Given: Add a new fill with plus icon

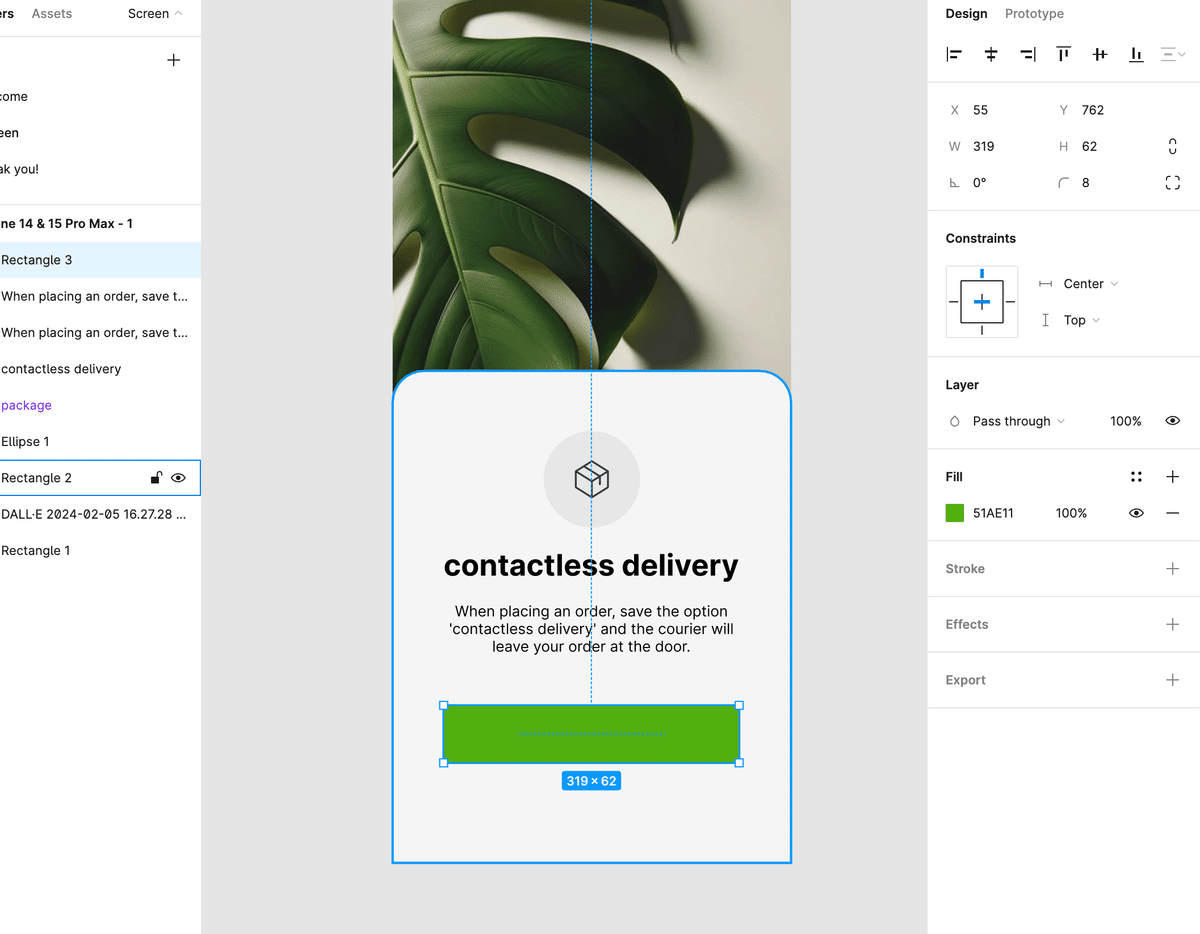Looking at the screenshot, I should point(1173,477).
